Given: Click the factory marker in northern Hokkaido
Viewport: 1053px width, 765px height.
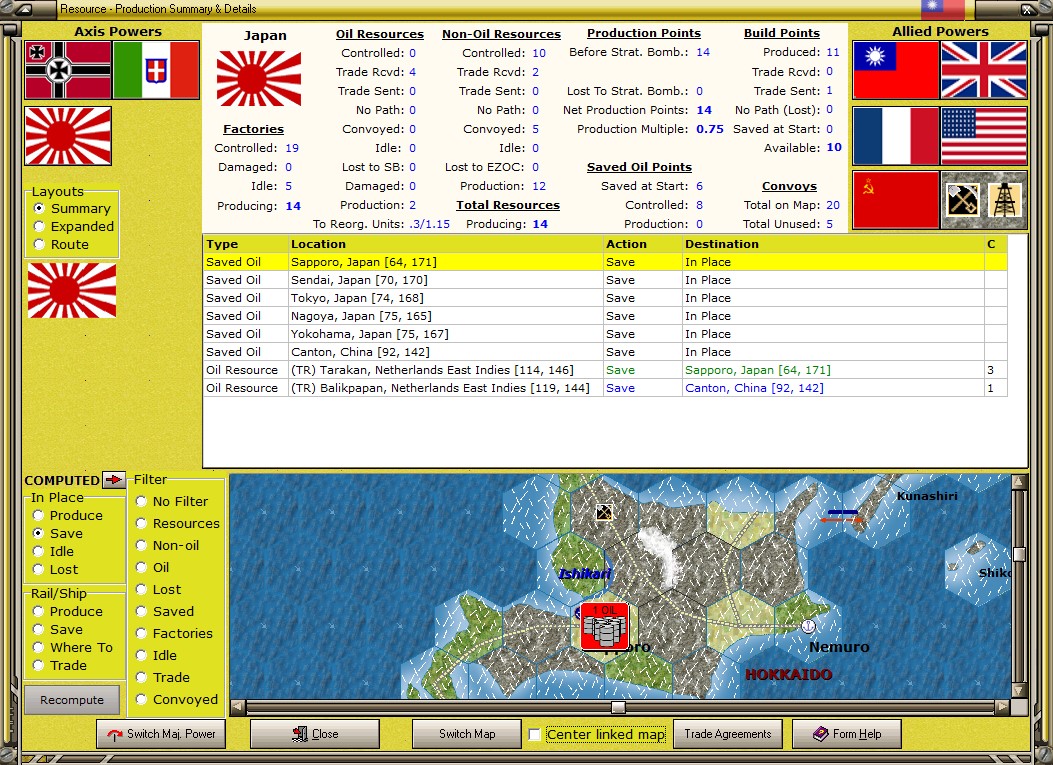Looking at the screenshot, I should [x=604, y=512].
